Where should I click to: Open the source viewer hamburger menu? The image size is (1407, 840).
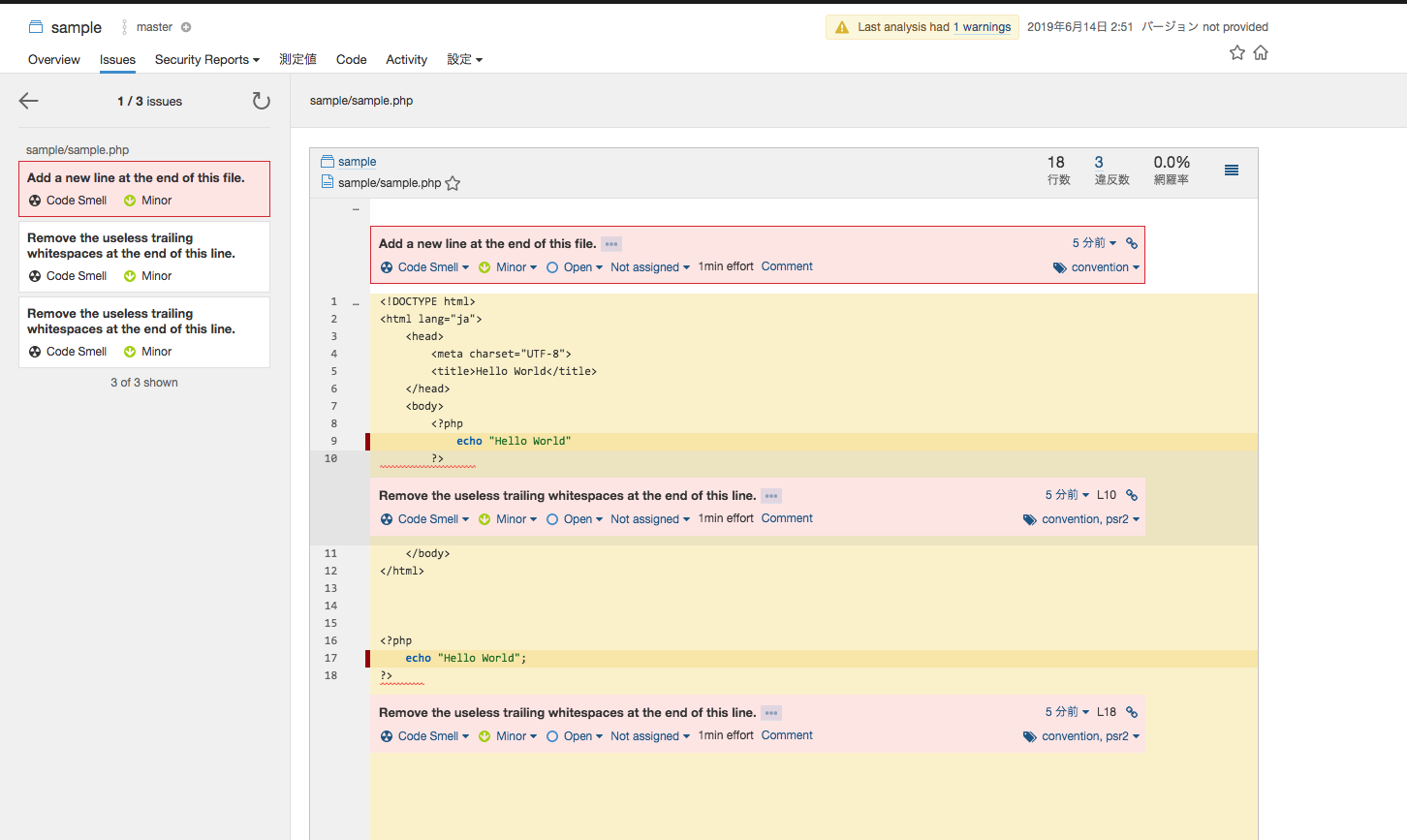pos(1232,171)
